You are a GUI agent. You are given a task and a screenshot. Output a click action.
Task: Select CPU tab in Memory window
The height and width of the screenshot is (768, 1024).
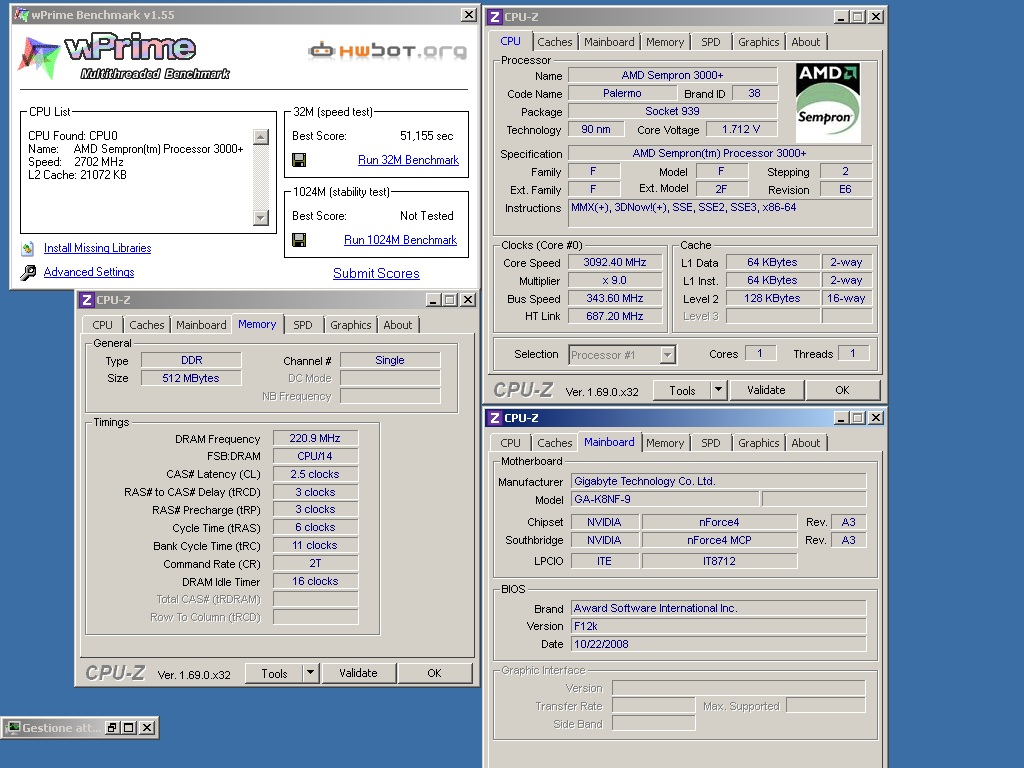103,325
